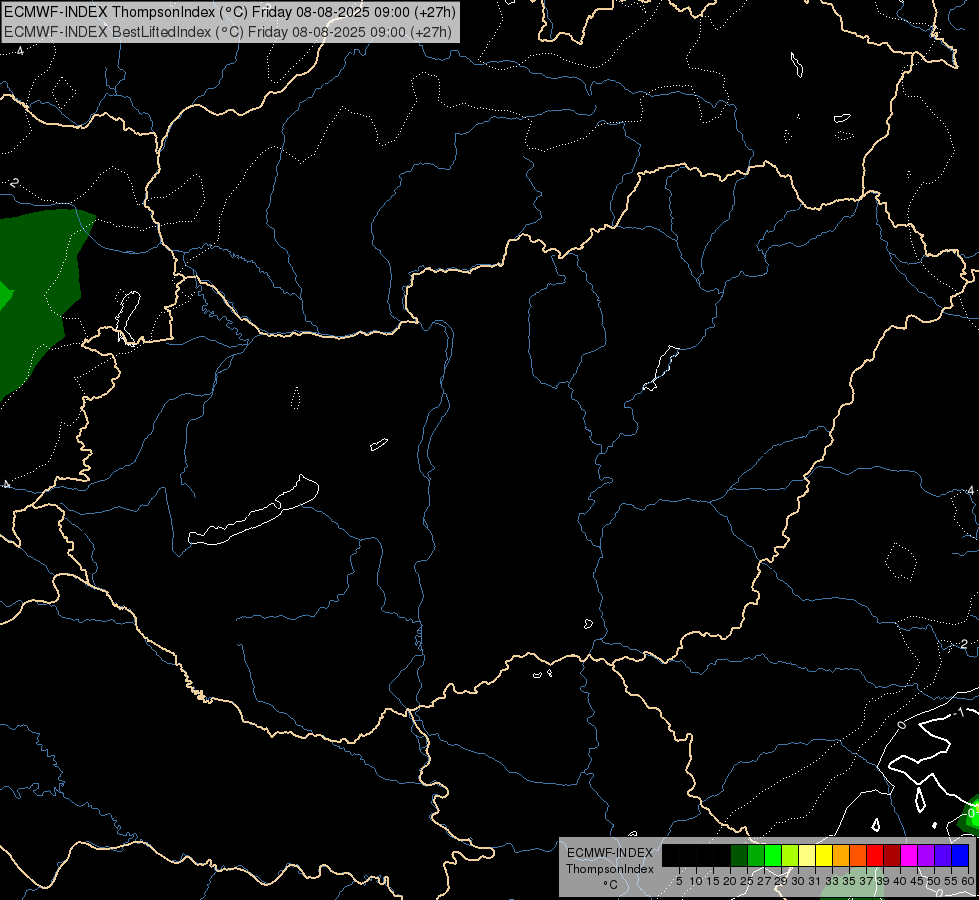Click the ThompsonIndex label in the legend
This screenshot has height=900, width=979.
click(x=609, y=869)
